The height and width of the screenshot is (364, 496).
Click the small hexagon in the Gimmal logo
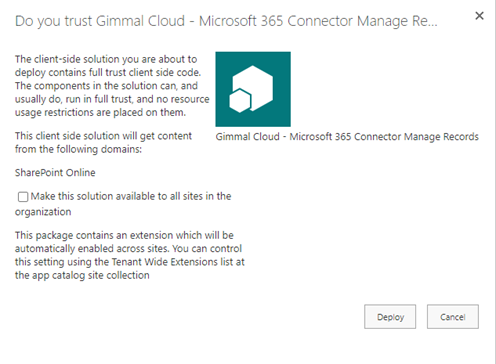coord(240,101)
